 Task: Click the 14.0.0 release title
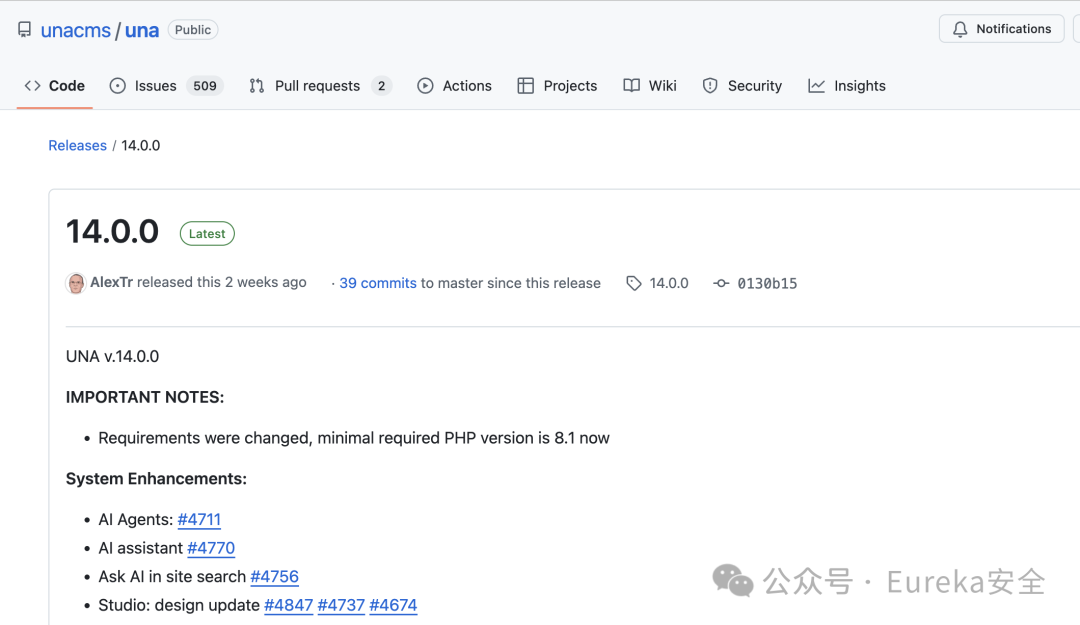112,232
